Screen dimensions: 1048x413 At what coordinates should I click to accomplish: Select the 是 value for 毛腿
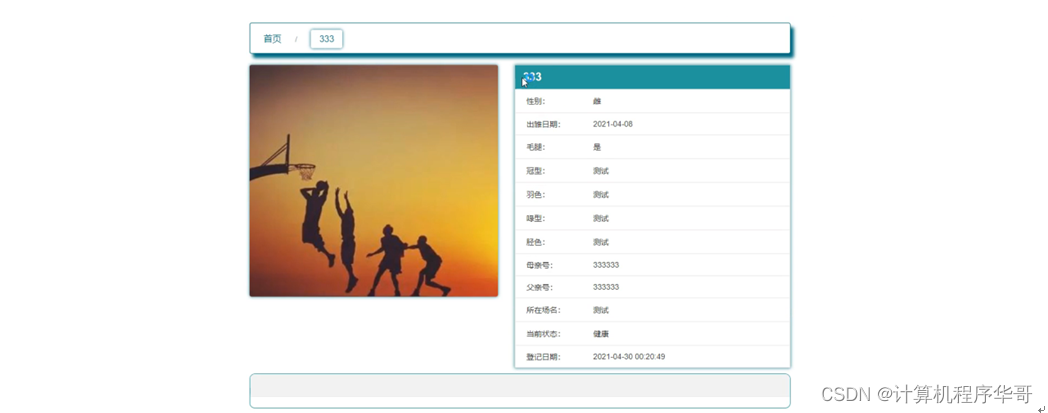597,147
